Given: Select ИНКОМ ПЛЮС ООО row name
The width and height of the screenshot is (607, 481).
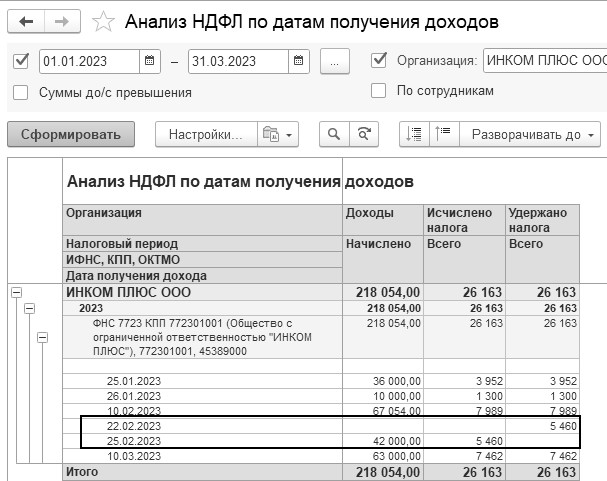Looking at the screenshot, I should click(129, 292).
